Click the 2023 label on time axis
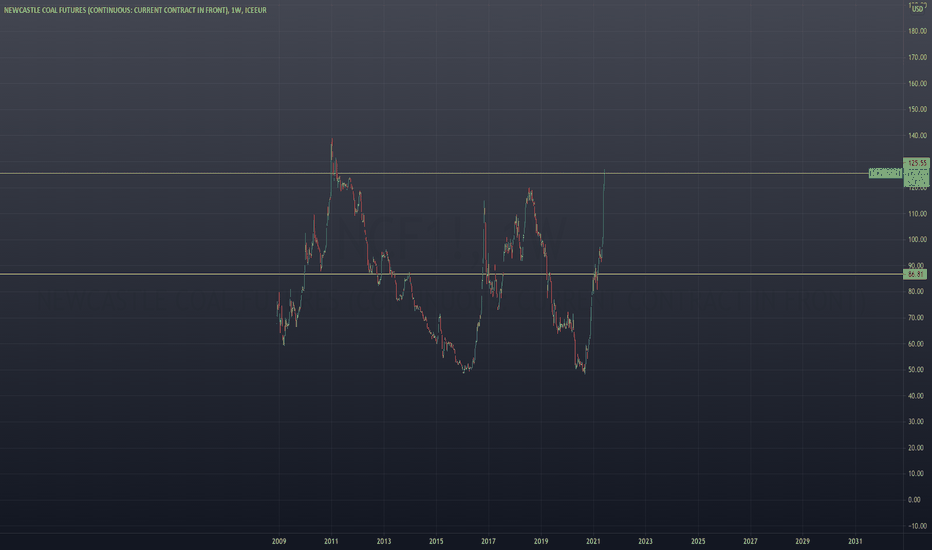The width and height of the screenshot is (932, 550). point(645,541)
